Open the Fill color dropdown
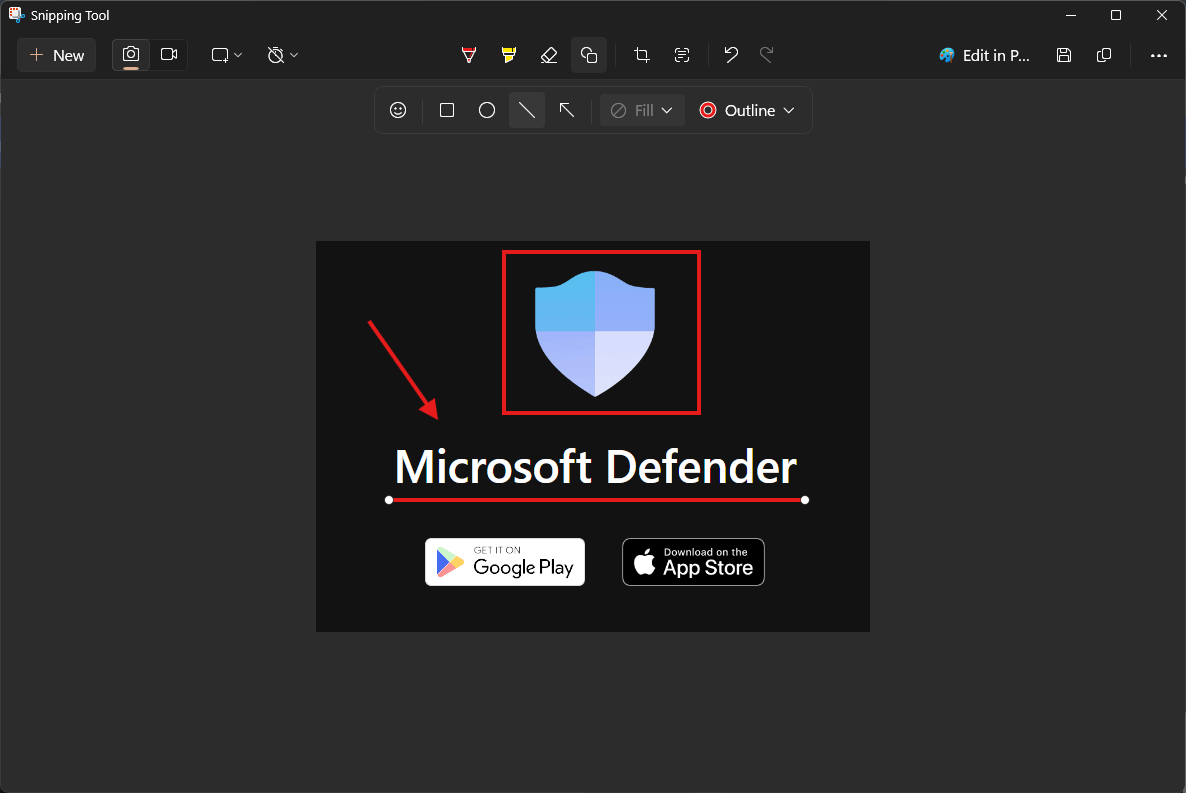Image resolution: width=1186 pixels, height=793 pixels. click(x=642, y=110)
